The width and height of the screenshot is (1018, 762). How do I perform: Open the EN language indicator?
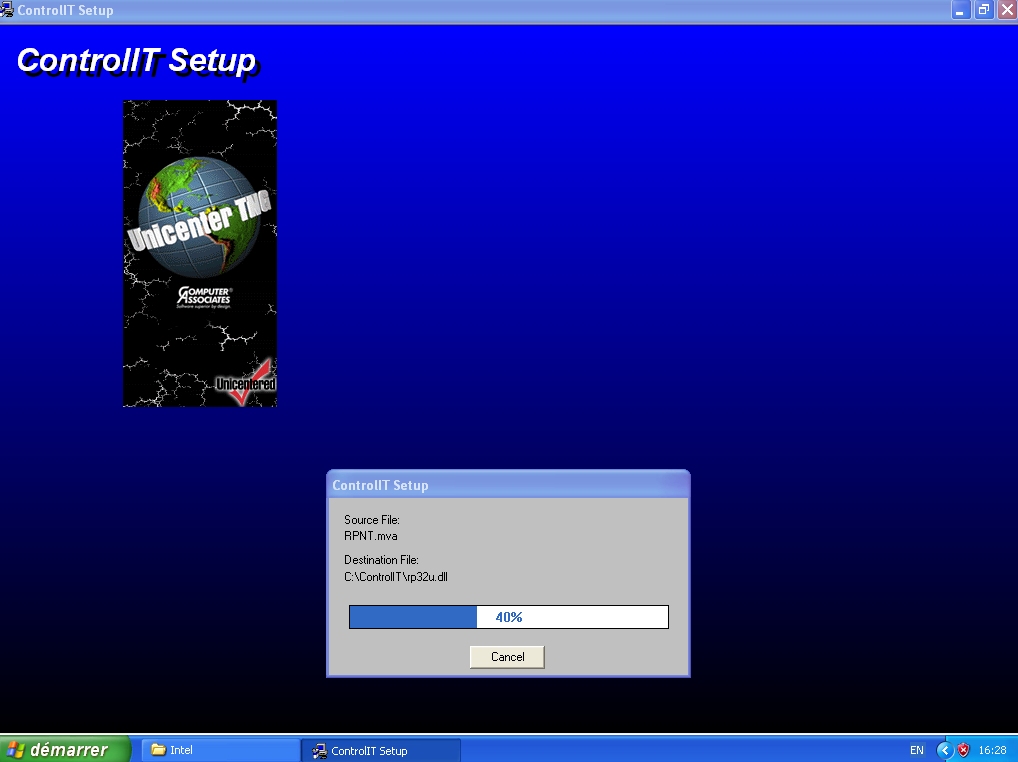[916, 750]
